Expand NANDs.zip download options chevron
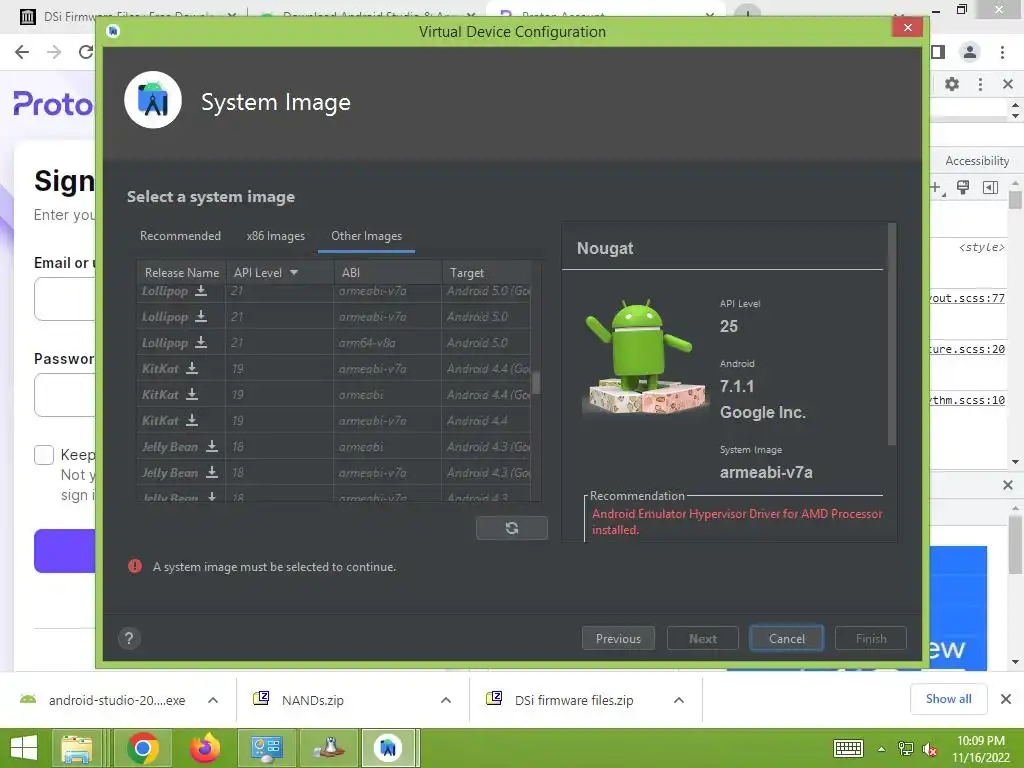The width and height of the screenshot is (1024, 768). pos(446,700)
